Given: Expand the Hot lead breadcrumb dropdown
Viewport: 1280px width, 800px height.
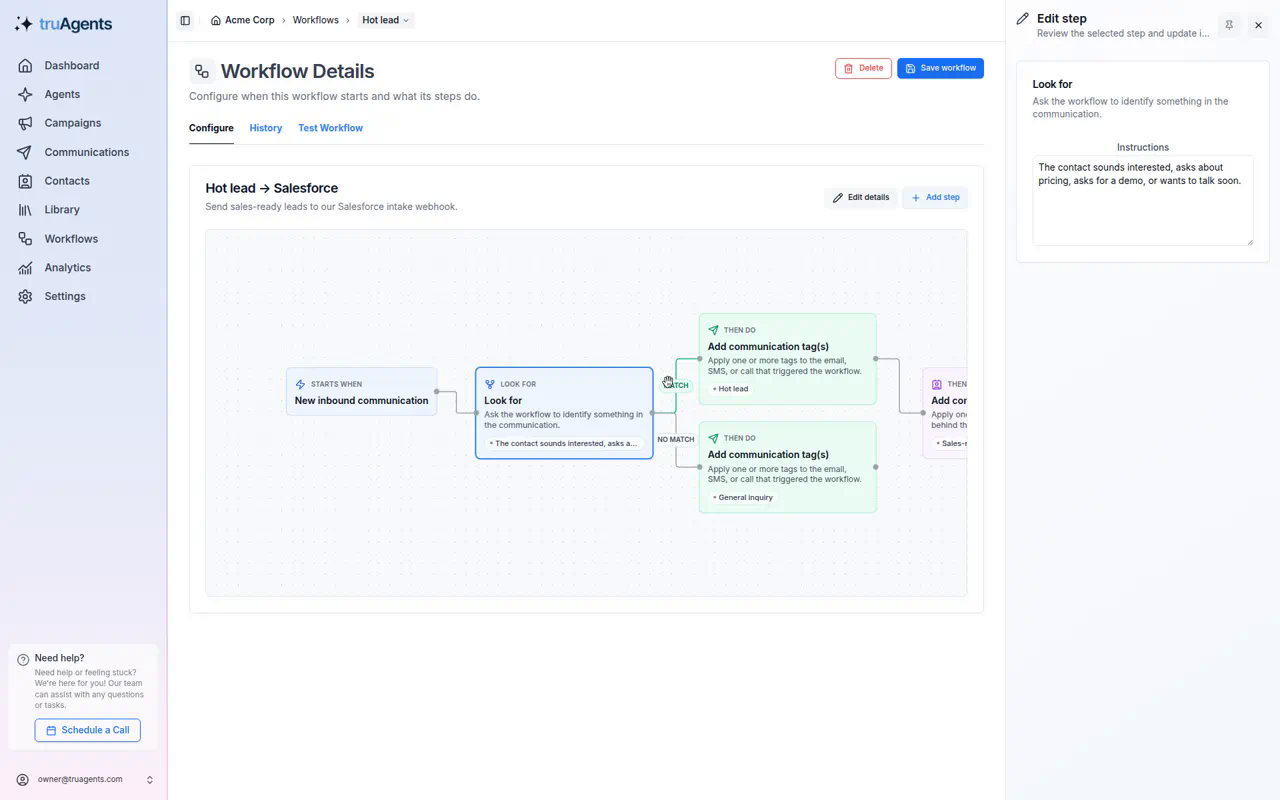Looking at the screenshot, I should coord(386,20).
